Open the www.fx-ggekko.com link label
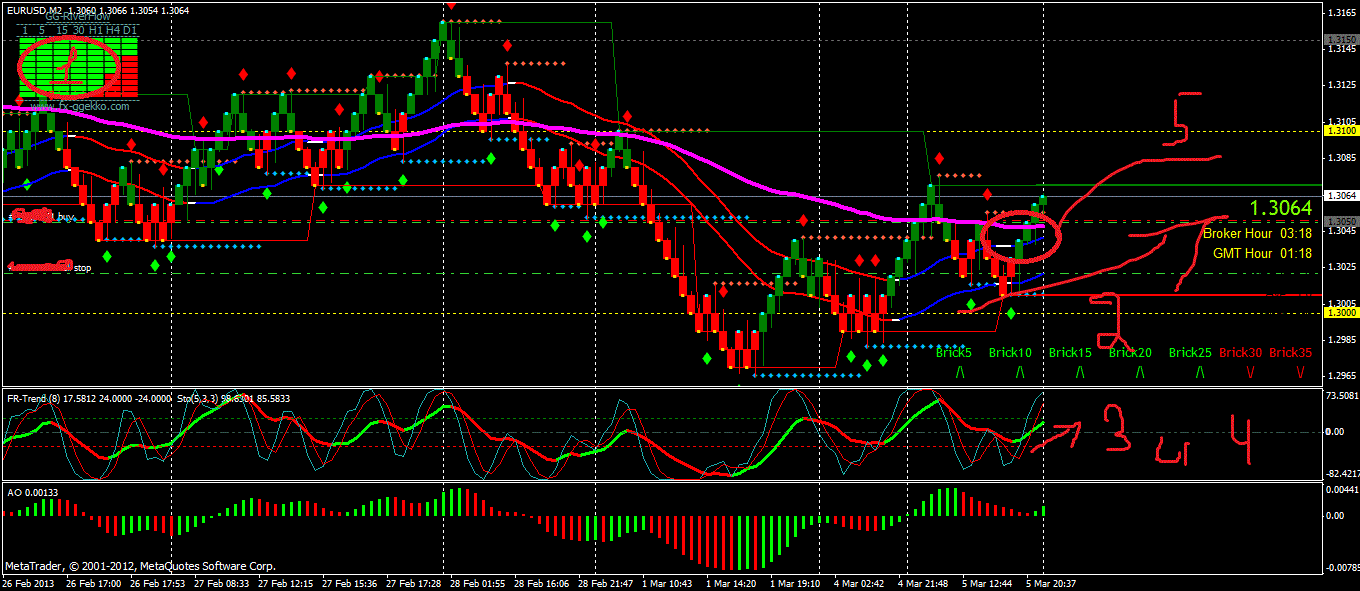 pos(80,106)
